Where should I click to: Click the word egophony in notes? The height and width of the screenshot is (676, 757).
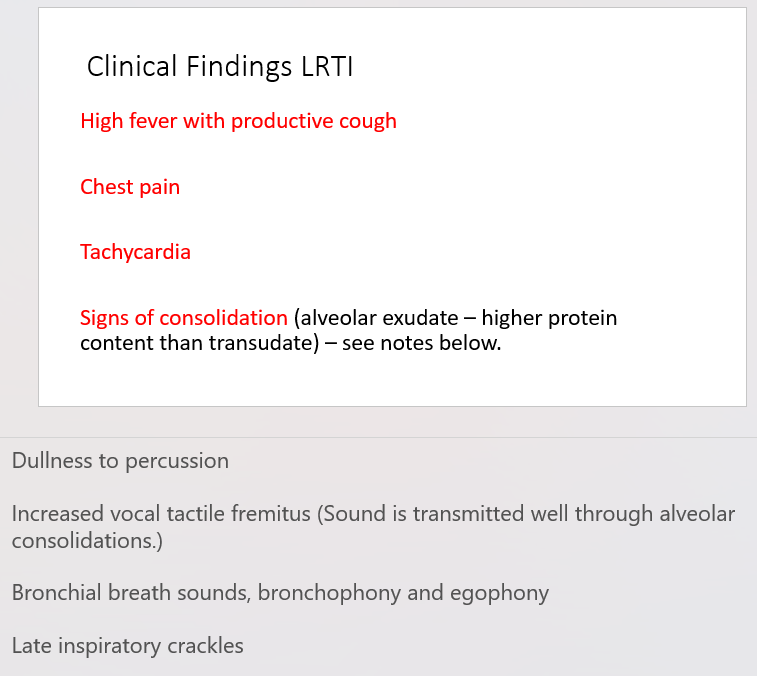(x=499, y=593)
